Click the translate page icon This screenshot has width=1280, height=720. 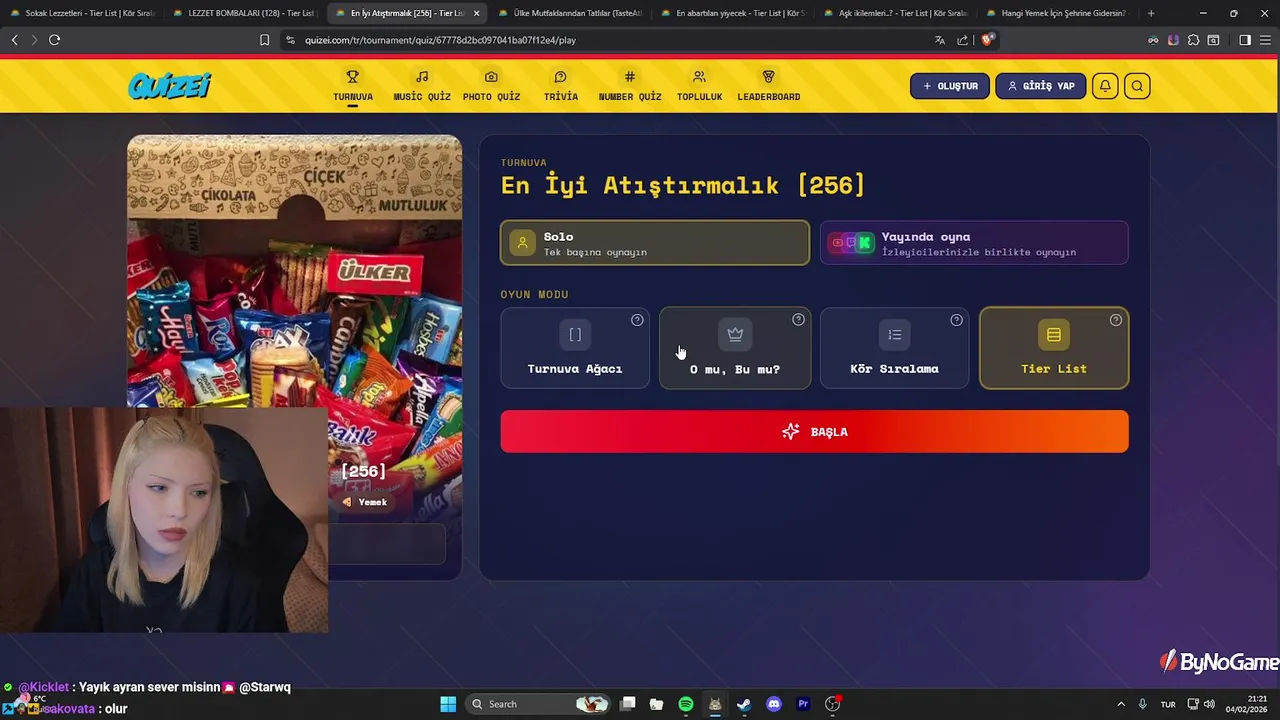(939, 40)
